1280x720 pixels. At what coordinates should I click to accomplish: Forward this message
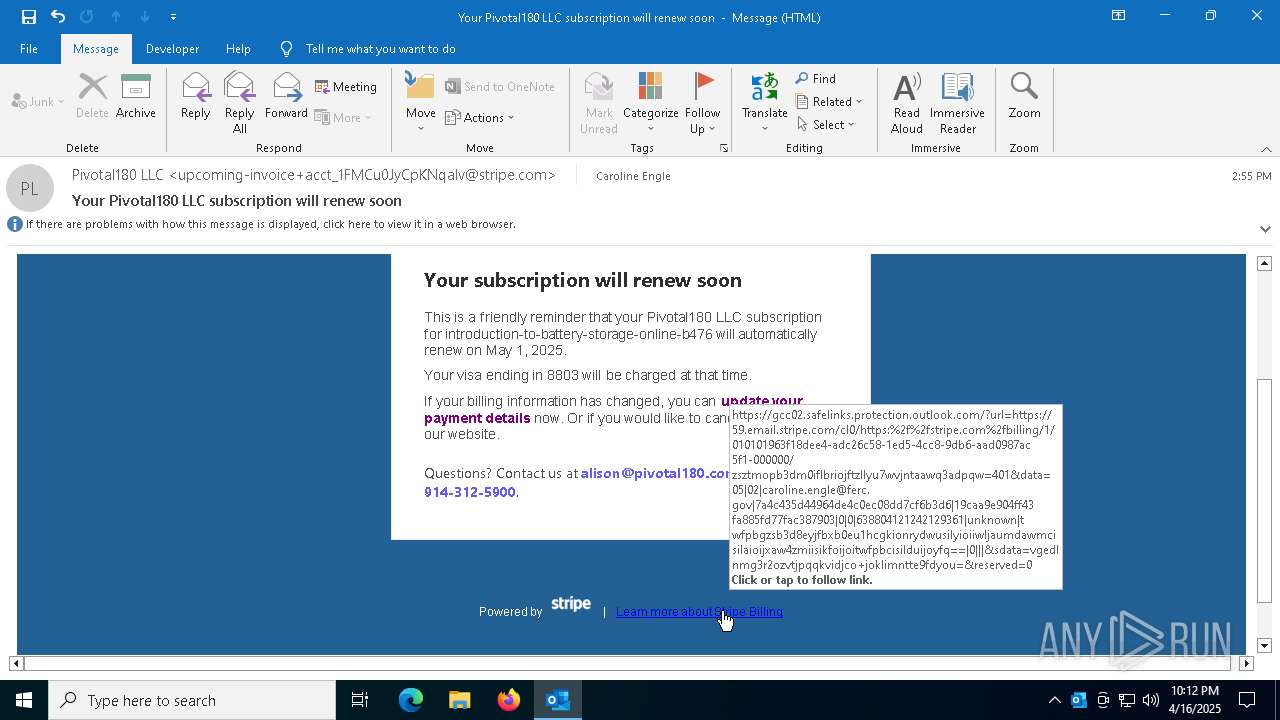pyautogui.click(x=286, y=96)
